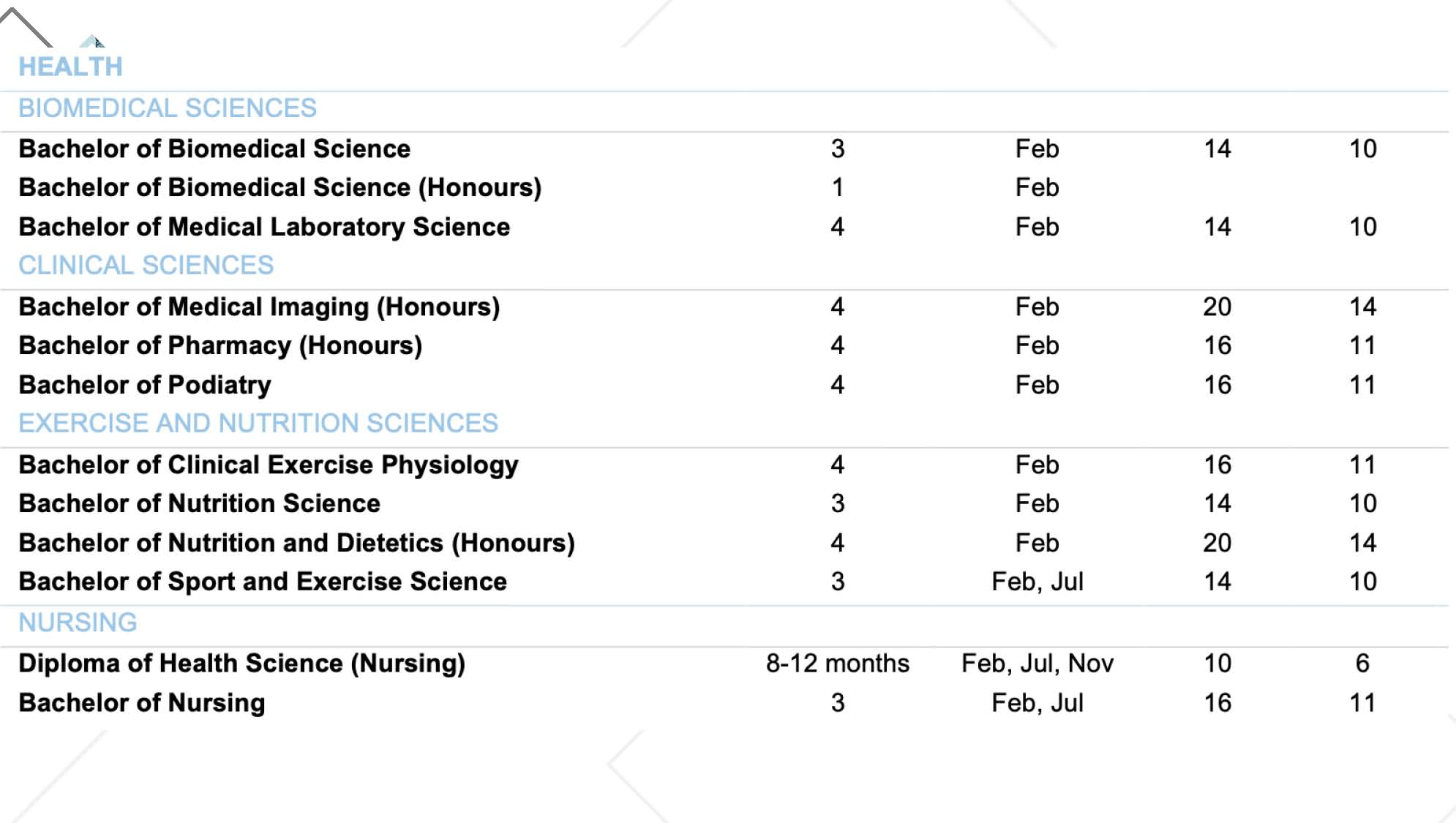Image resolution: width=1456 pixels, height=823 pixels.
Task: Click EXERCISE AND NUTRITION SCIENCES heading
Action: point(258,424)
